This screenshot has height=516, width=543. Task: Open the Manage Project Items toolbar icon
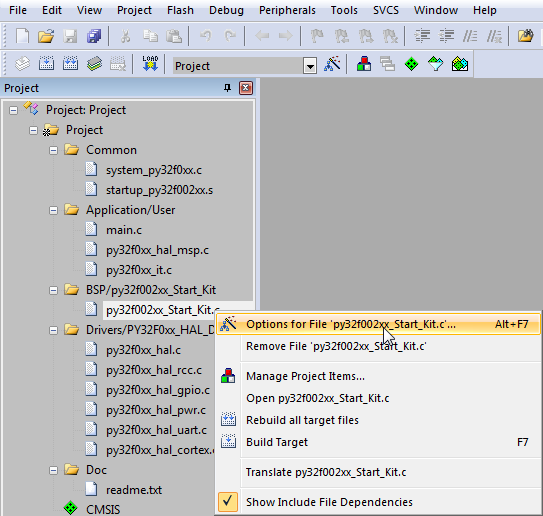[x=364, y=64]
